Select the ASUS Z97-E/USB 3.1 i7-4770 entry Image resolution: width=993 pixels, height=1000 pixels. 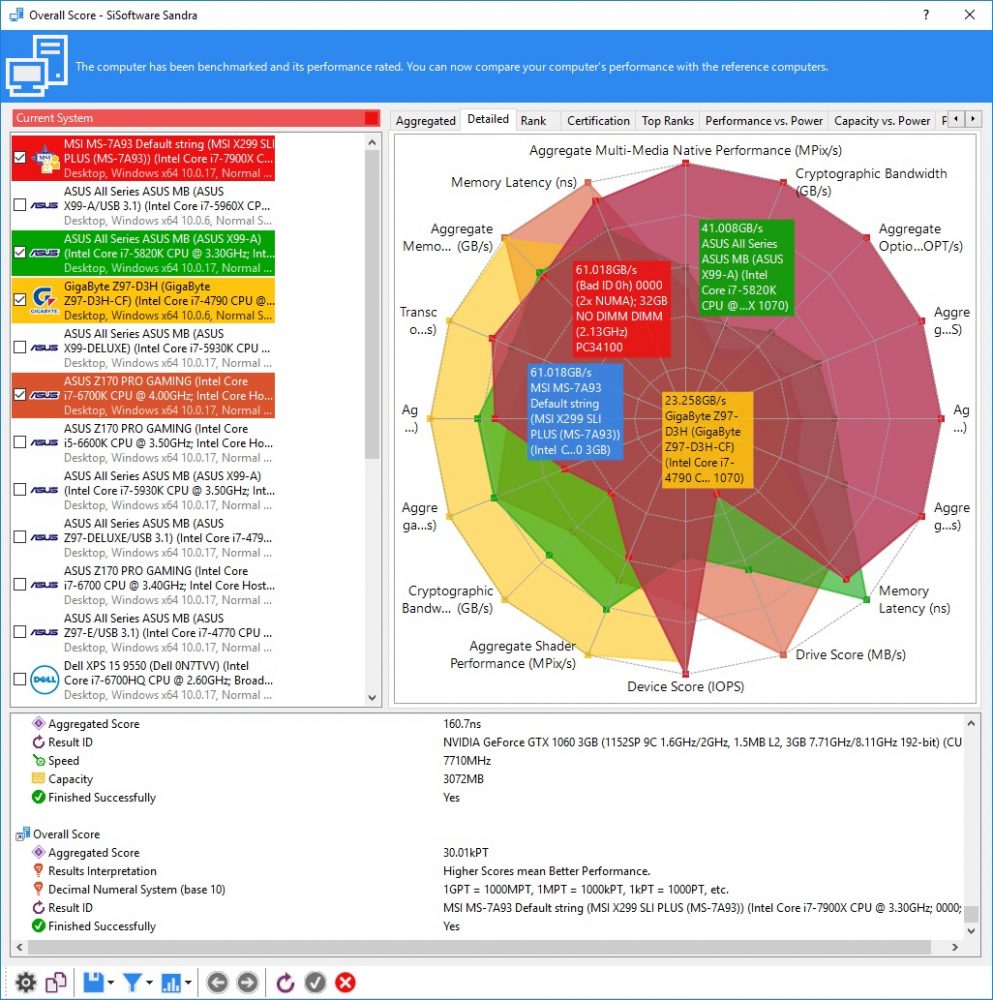coord(143,633)
